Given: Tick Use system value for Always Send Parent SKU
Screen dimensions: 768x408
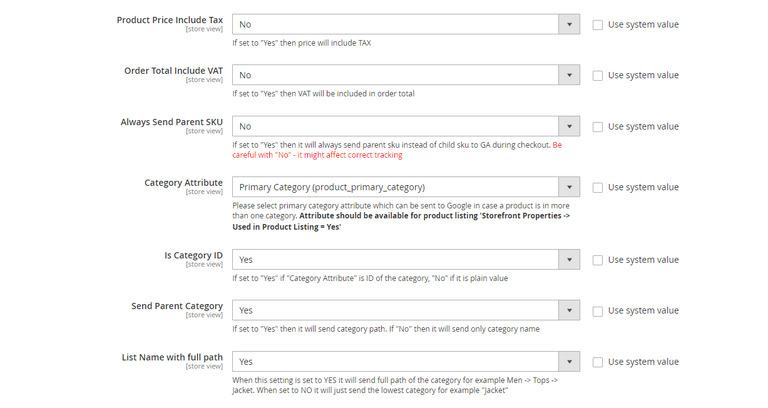Looking at the screenshot, I should coord(598,127).
